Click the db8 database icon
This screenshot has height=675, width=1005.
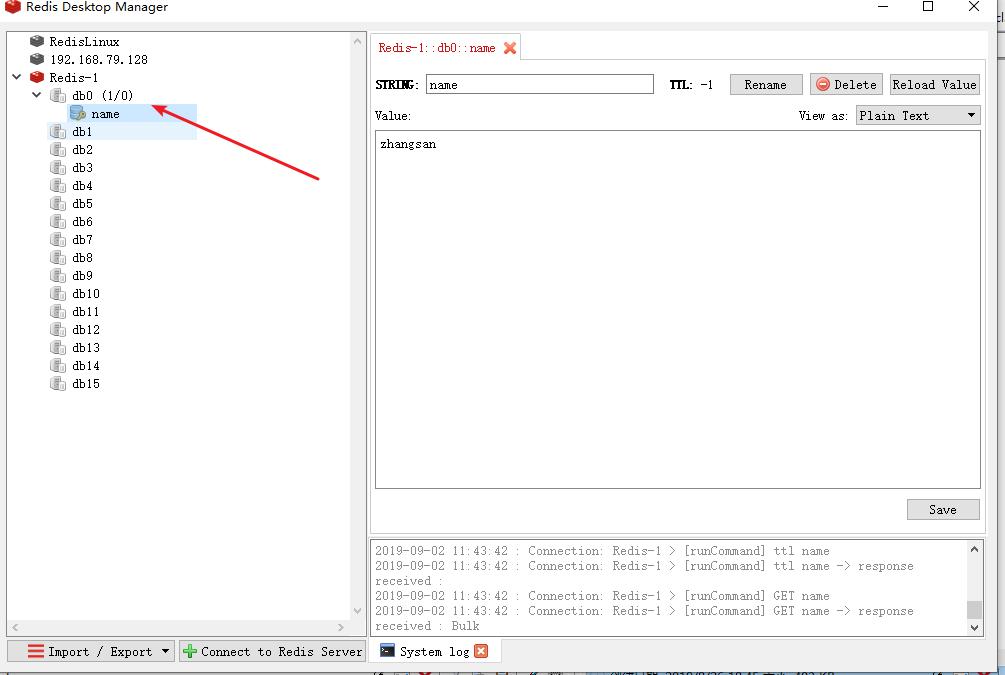pos(58,257)
